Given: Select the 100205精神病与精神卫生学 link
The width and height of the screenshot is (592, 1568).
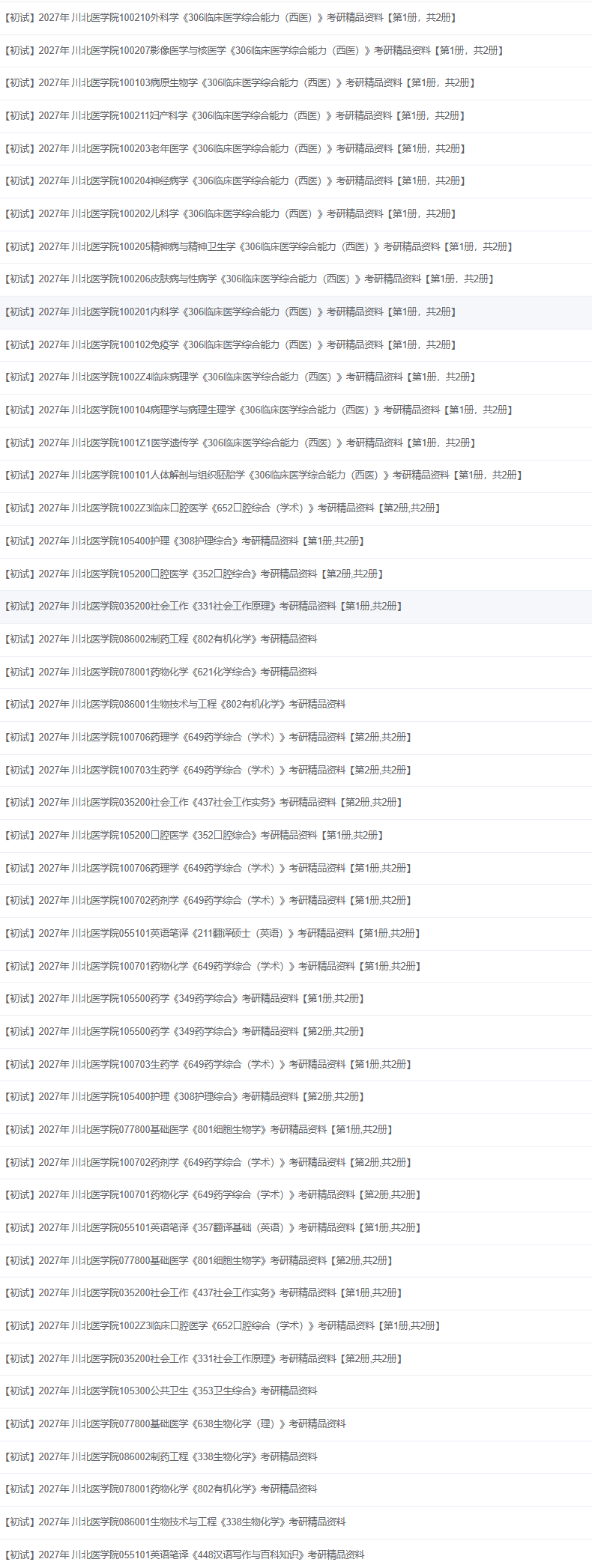Looking at the screenshot, I should (x=258, y=246).
